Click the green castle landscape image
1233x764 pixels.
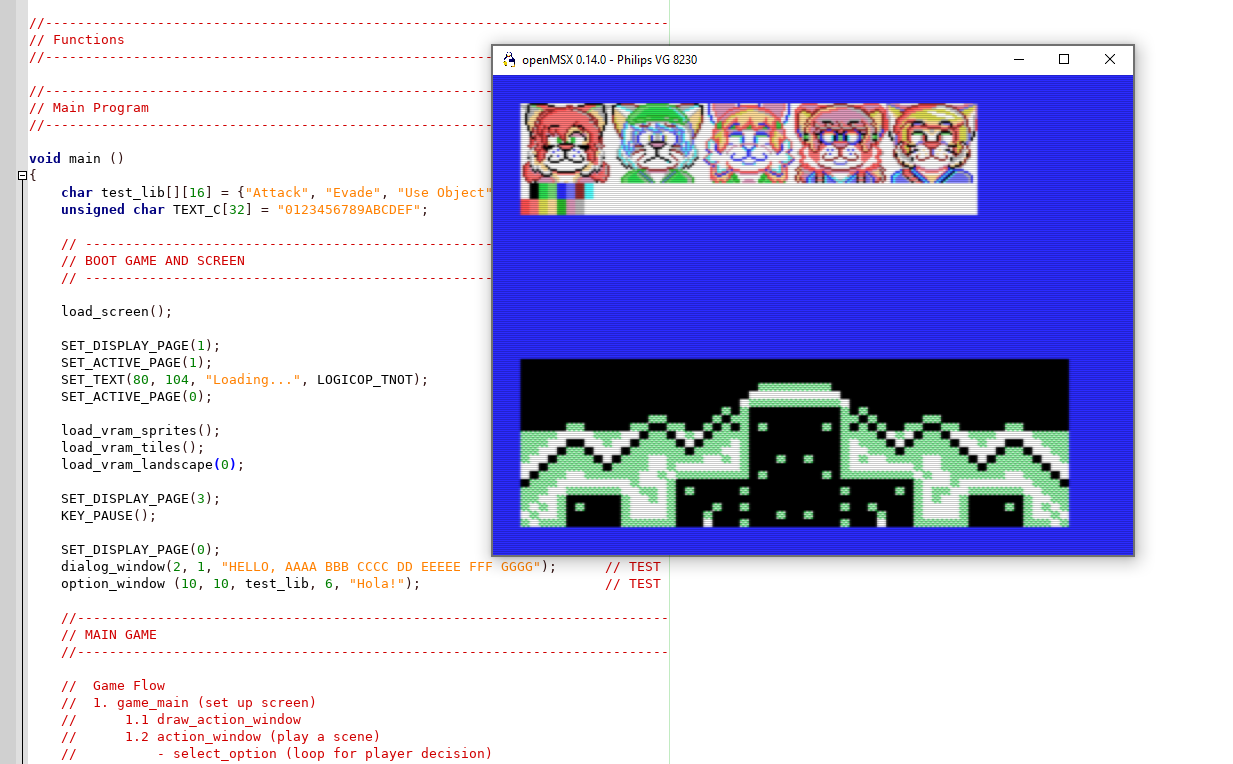795,443
